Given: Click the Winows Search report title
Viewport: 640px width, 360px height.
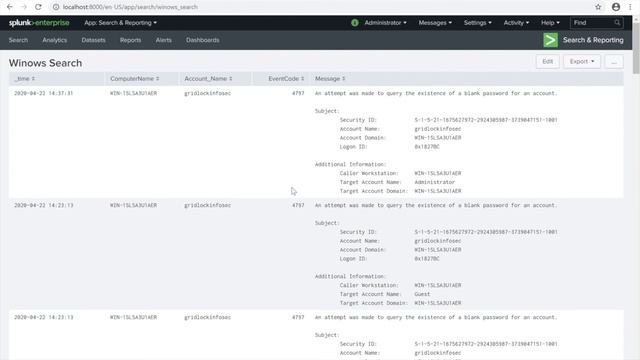Looking at the screenshot, I should [45, 63].
